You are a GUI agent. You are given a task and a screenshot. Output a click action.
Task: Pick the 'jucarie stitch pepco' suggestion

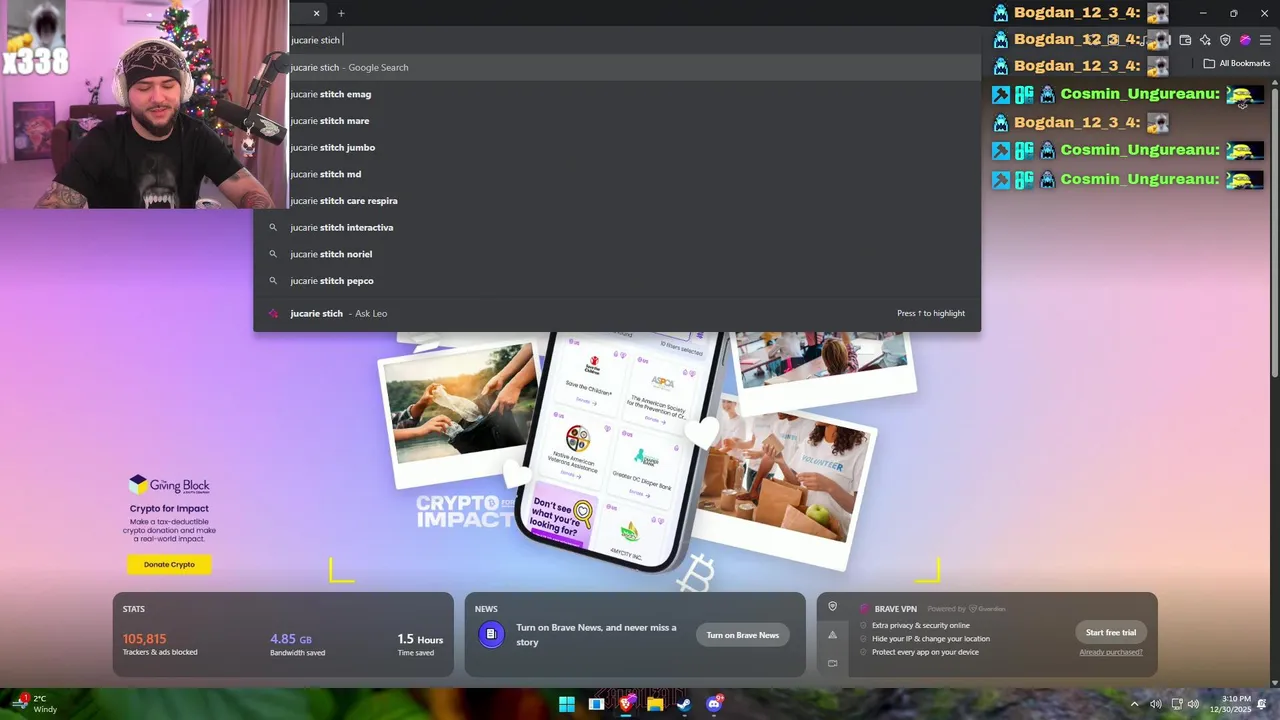click(x=617, y=281)
